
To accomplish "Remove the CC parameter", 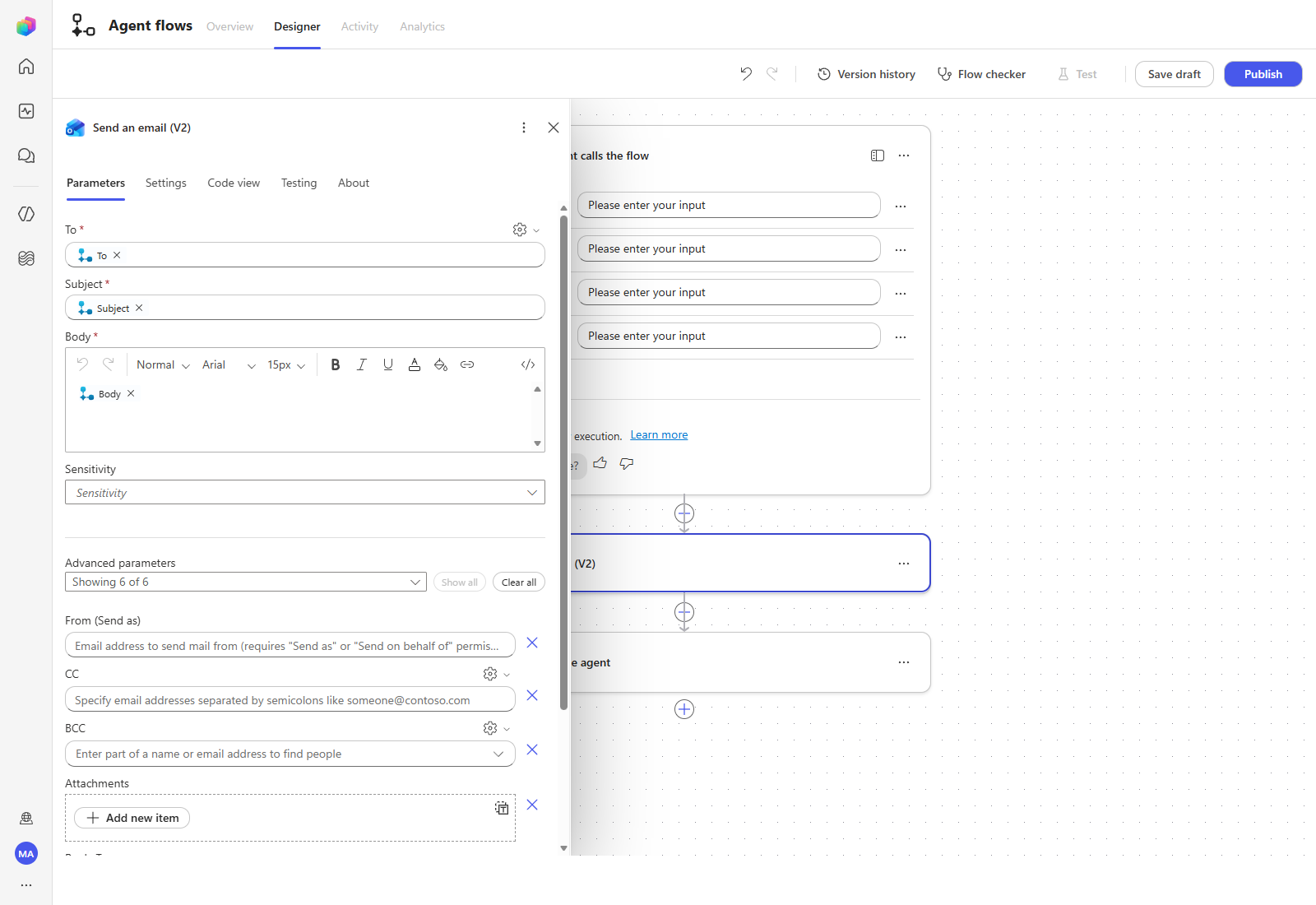I will 532,695.
